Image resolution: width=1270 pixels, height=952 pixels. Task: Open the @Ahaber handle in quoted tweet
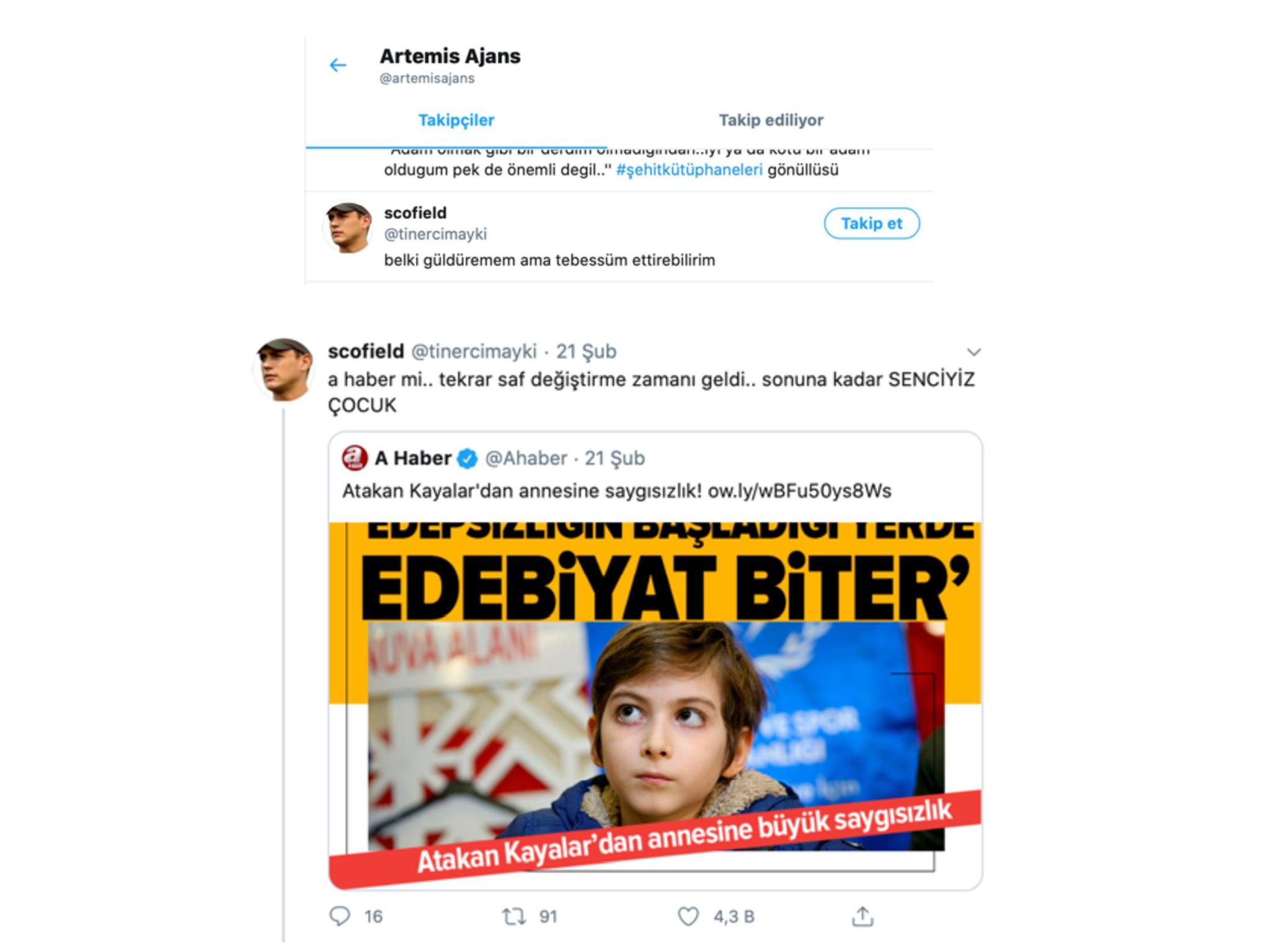point(526,459)
